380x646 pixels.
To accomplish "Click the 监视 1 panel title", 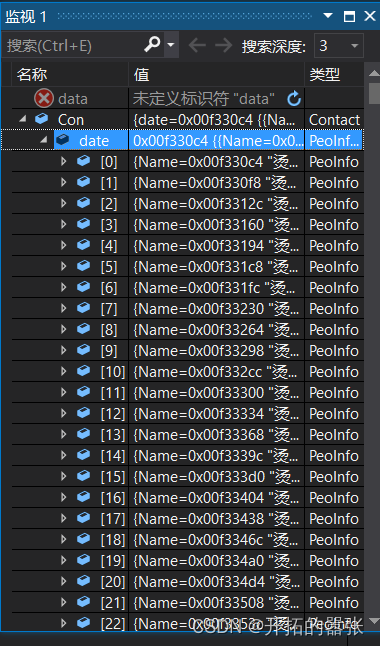I will point(26,16).
